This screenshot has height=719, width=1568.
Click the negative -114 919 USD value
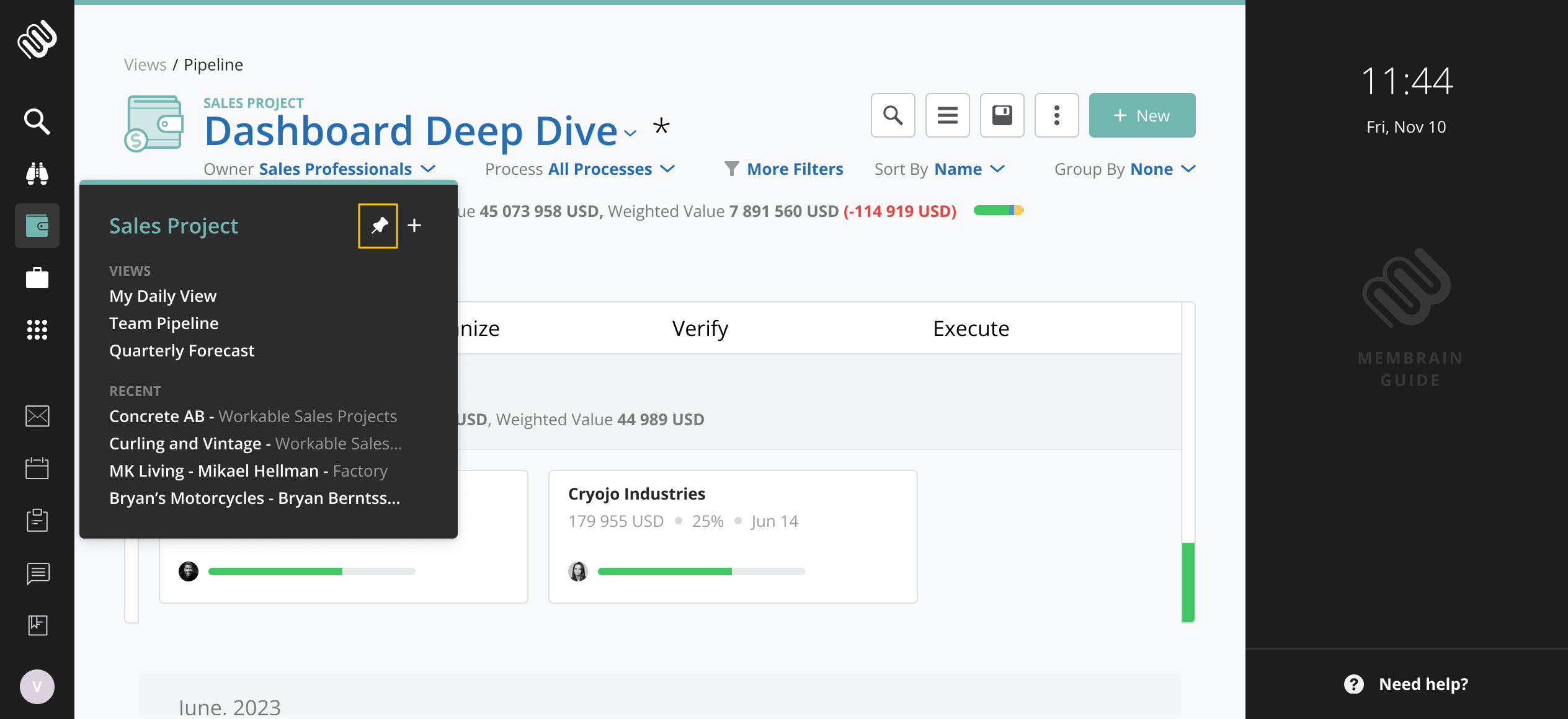(900, 211)
